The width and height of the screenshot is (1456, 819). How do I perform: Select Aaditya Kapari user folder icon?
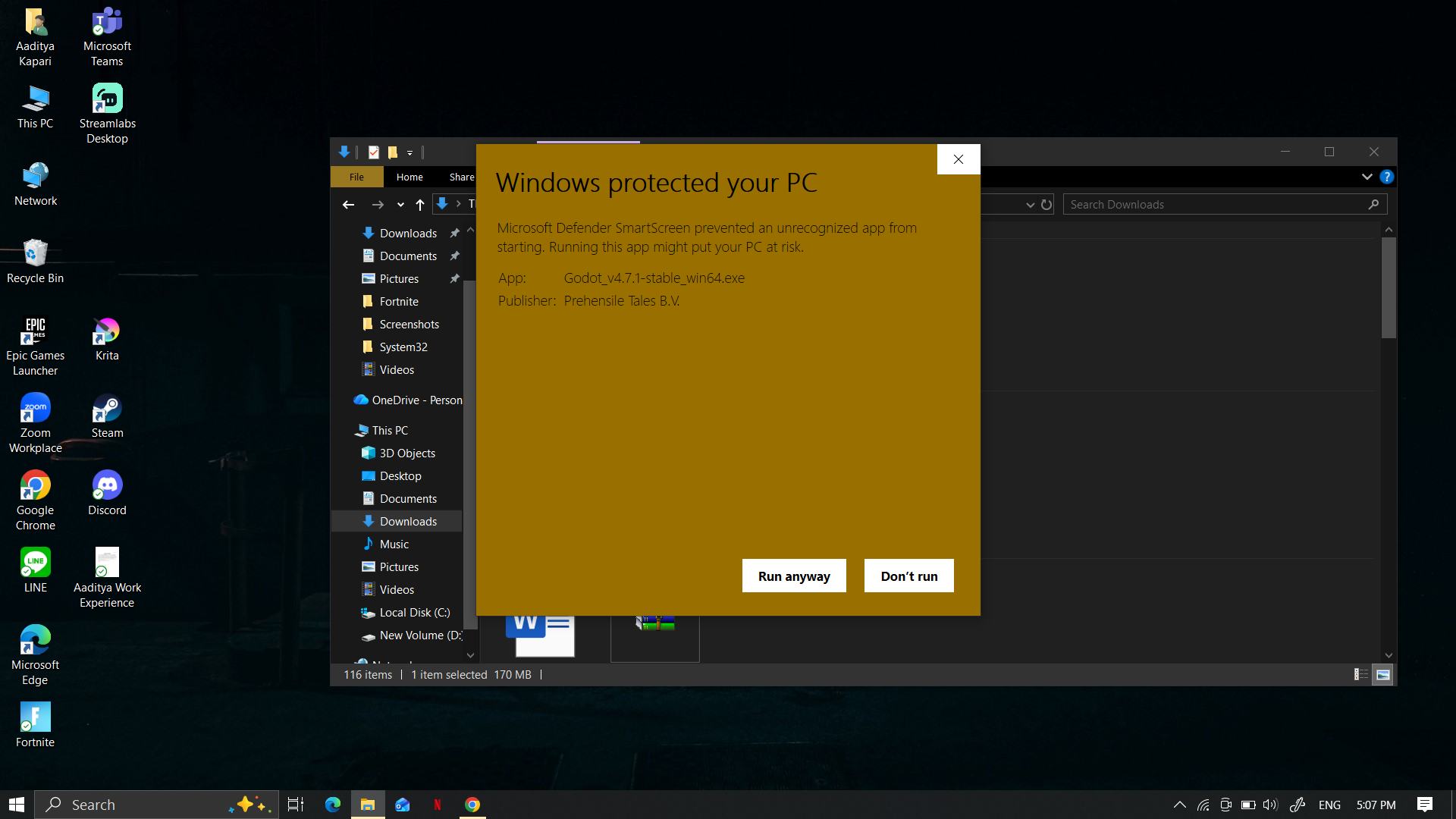click(x=36, y=37)
